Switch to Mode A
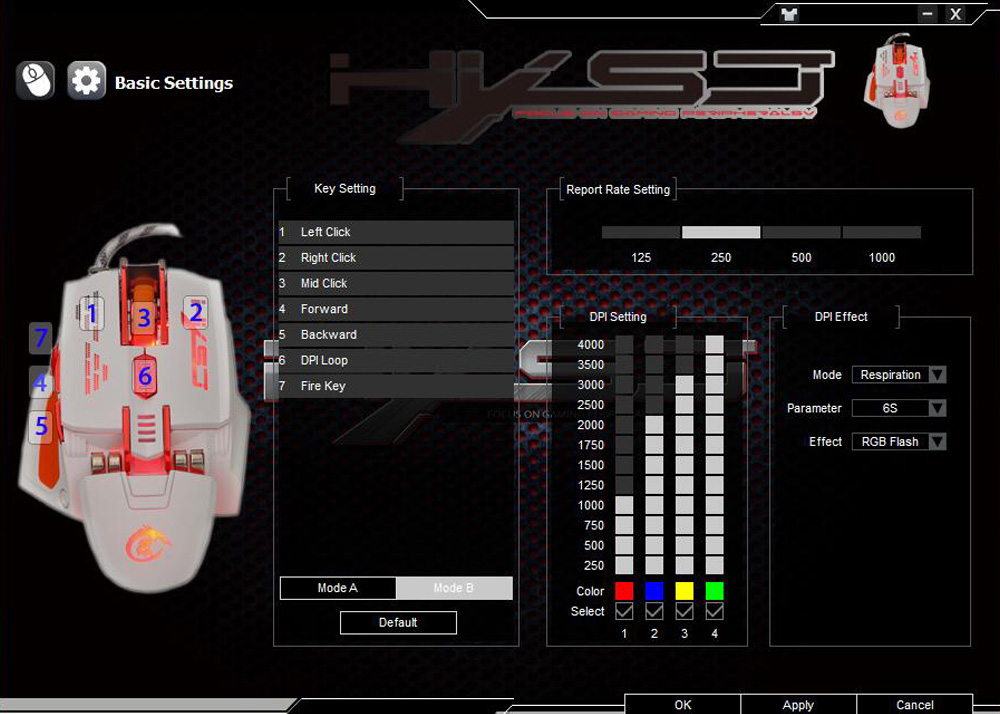The height and width of the screenshot is (714, 1000). click(338, 588)
